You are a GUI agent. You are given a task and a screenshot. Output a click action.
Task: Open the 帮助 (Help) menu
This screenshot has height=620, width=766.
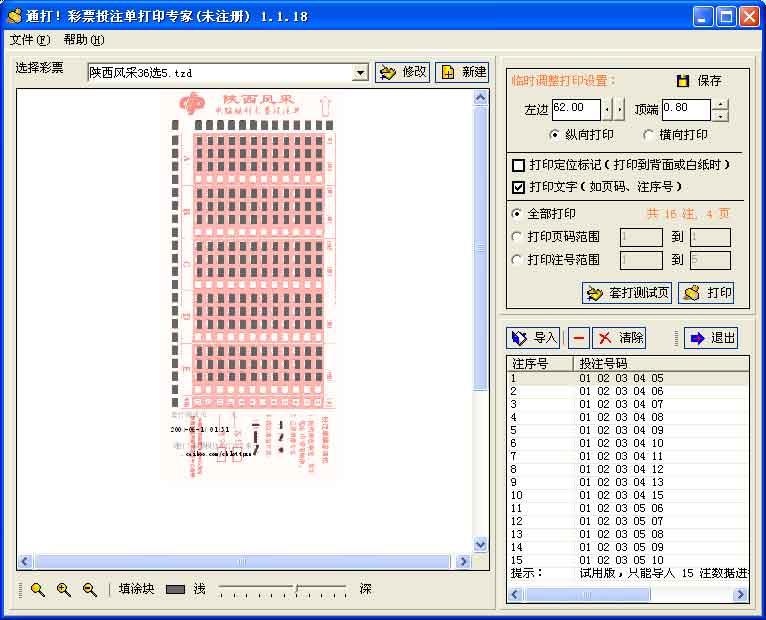click(83, 40)
